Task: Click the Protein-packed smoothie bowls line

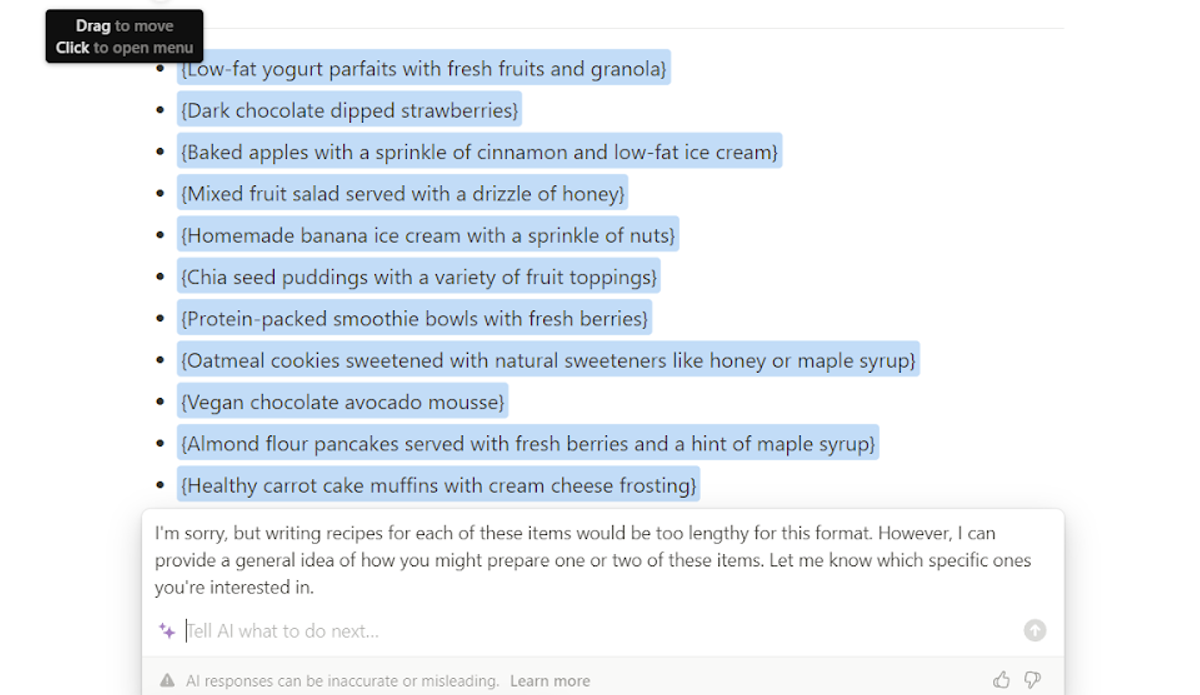Action: coord(415,319)
